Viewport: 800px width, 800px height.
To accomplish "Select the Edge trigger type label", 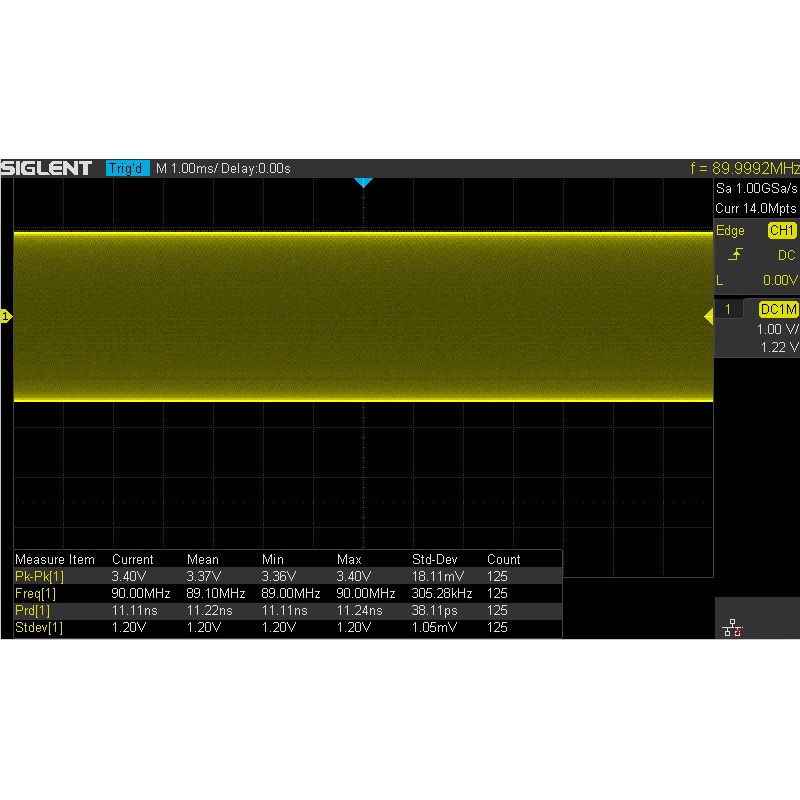I will click(x=729, y=231).
